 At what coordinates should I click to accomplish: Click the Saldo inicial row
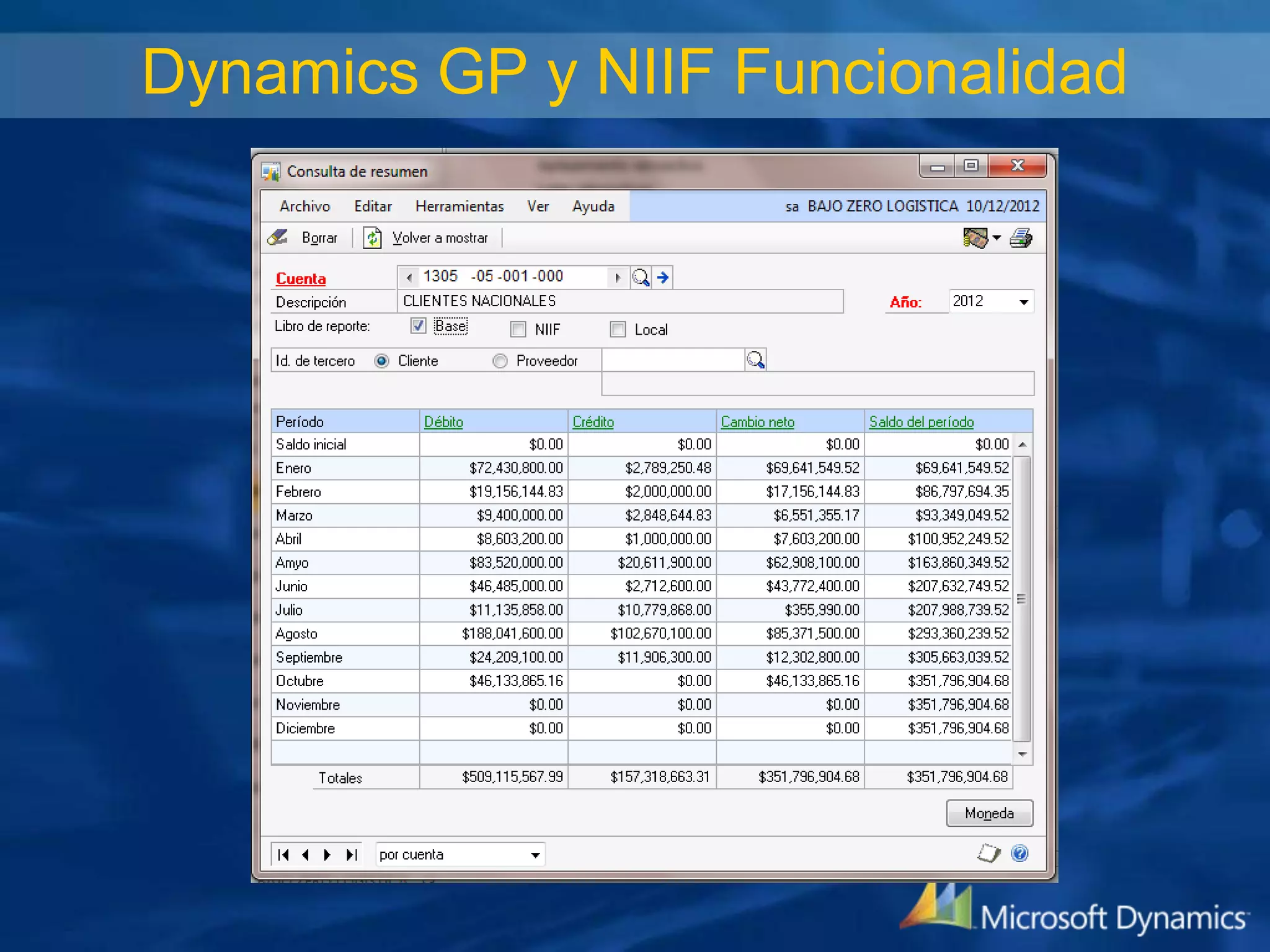(642, 444)
